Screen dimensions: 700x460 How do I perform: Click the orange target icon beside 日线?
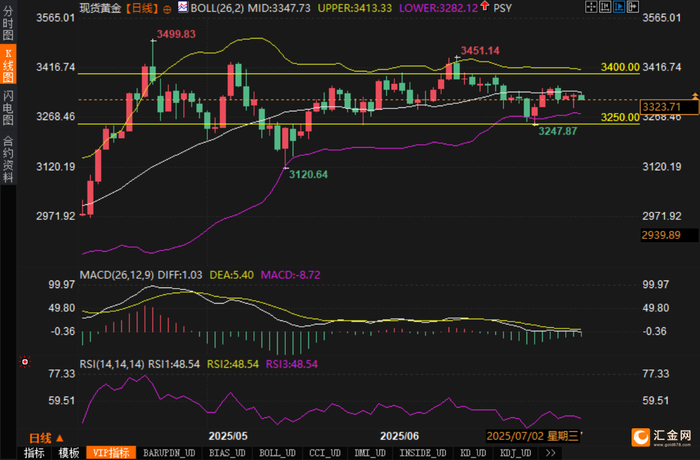pyautogui.click(x=167, y=9)
